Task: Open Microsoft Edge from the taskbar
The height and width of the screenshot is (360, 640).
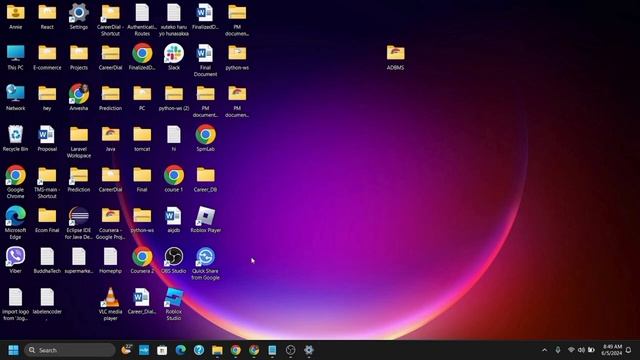Action: [x=180, y=350]
